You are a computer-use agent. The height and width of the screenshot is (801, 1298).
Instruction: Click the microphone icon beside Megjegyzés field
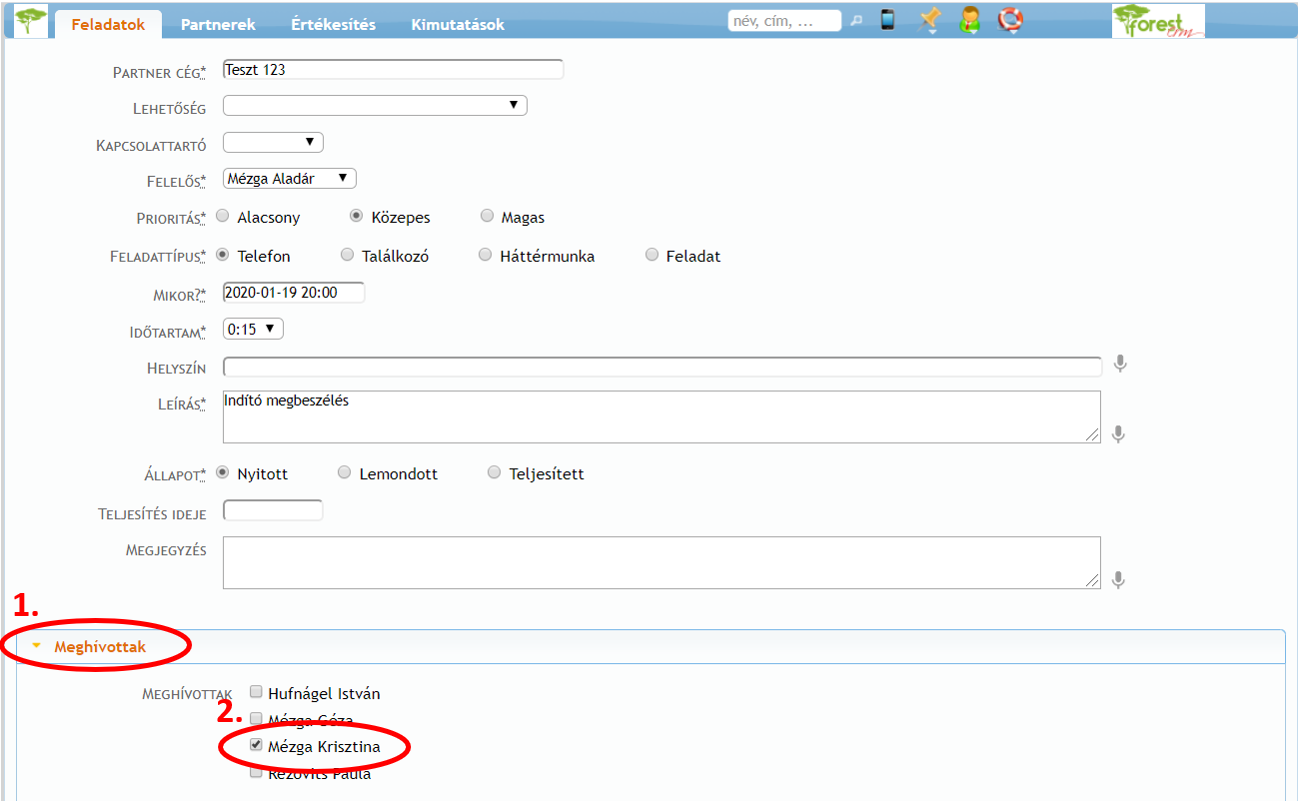pyautogui.click(x=1119, y=580)
